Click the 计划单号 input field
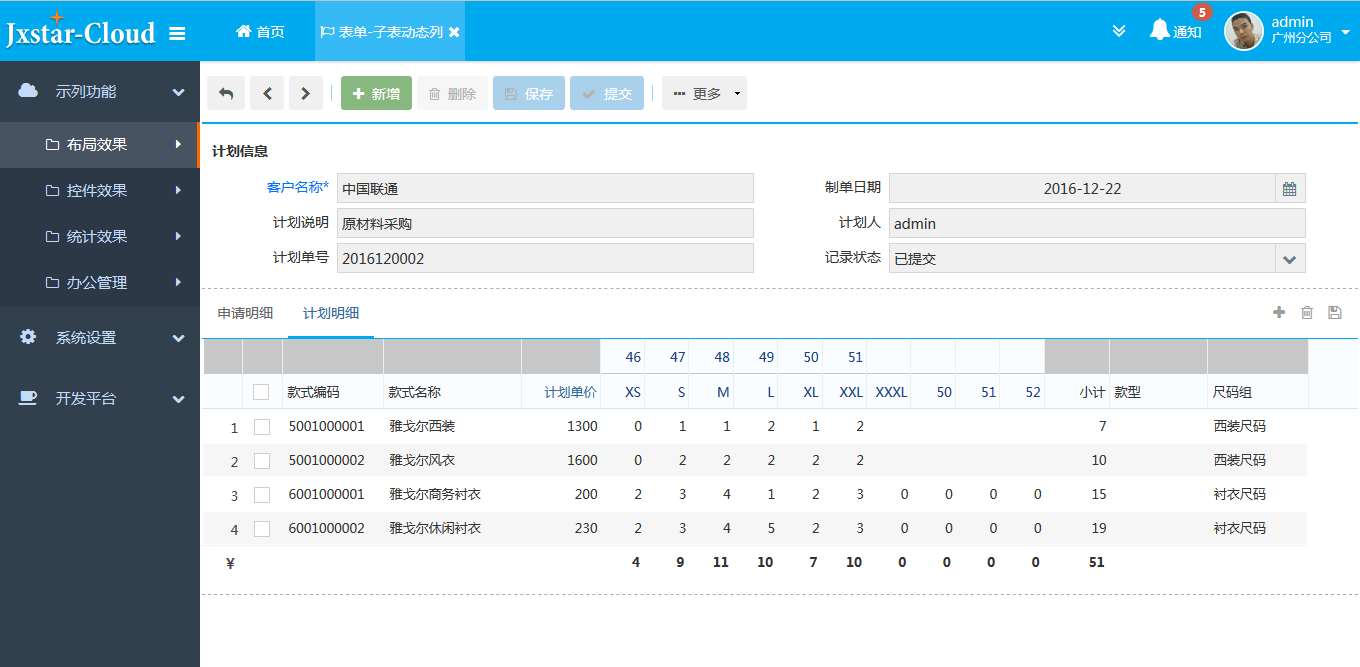 coord(545,258)
